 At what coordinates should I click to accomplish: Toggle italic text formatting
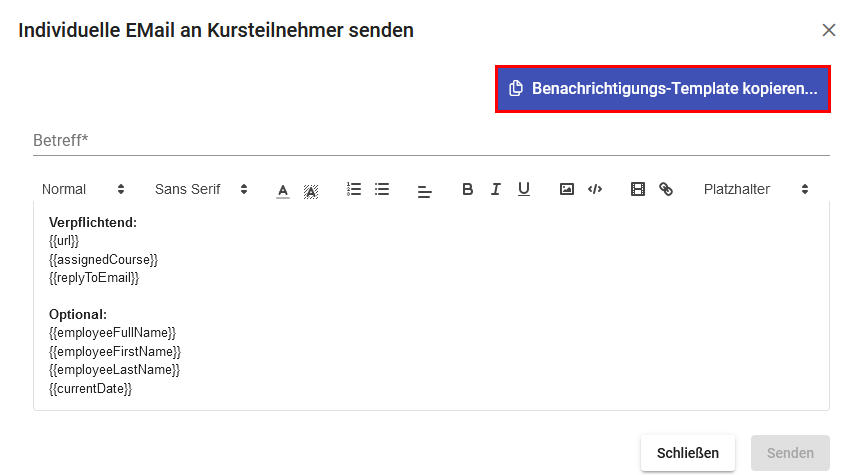[495, 189]
